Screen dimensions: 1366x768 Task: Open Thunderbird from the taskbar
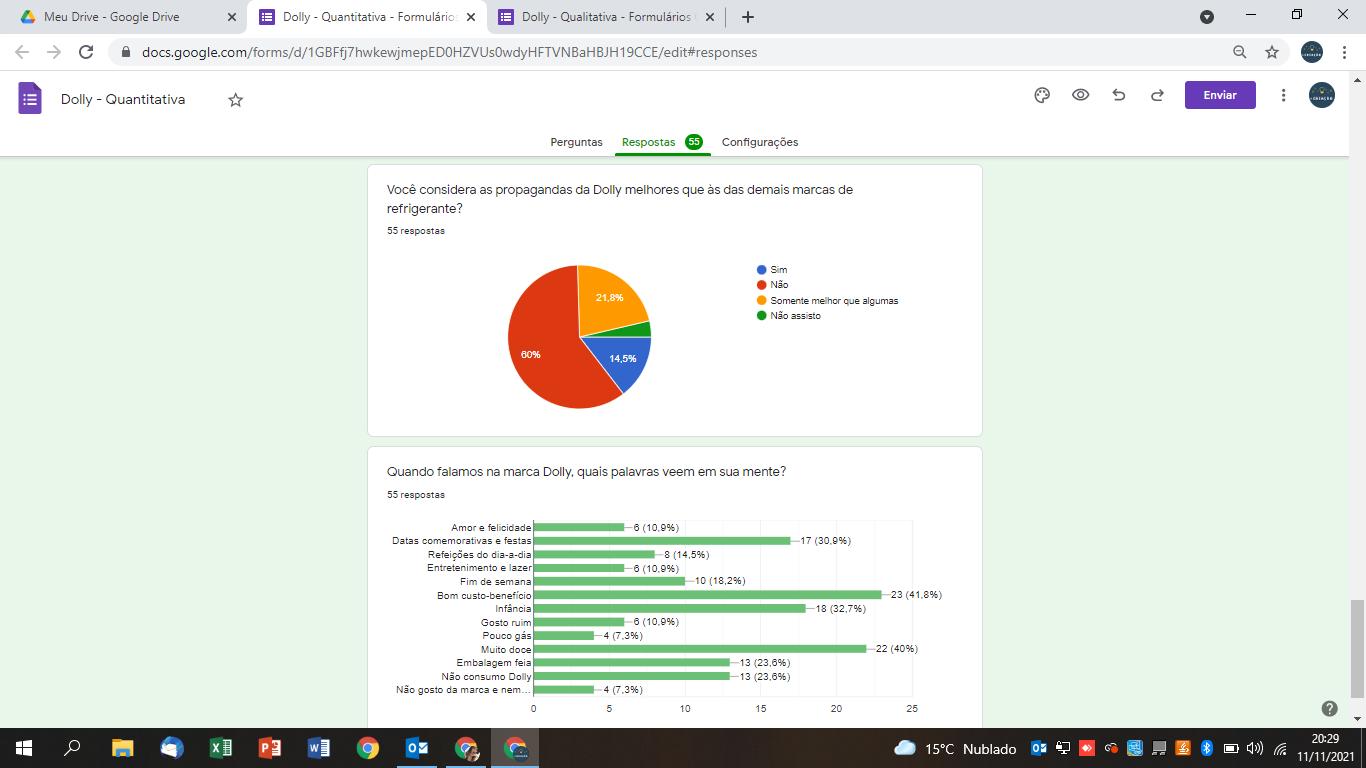click(172, 748)
